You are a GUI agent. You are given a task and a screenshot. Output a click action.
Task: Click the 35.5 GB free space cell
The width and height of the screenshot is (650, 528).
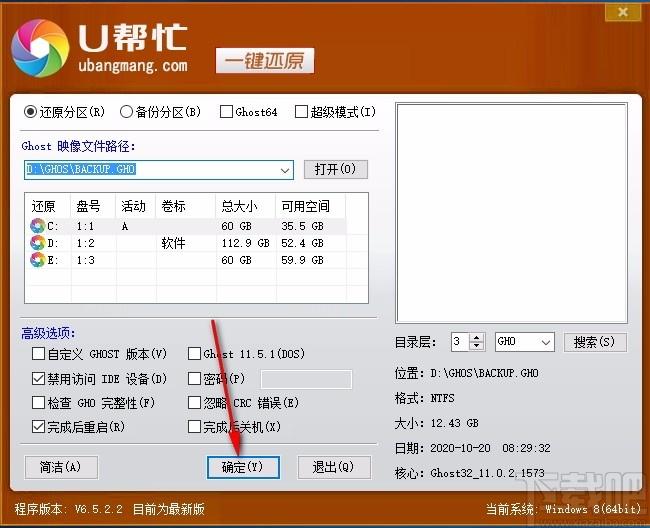[302, 226]
